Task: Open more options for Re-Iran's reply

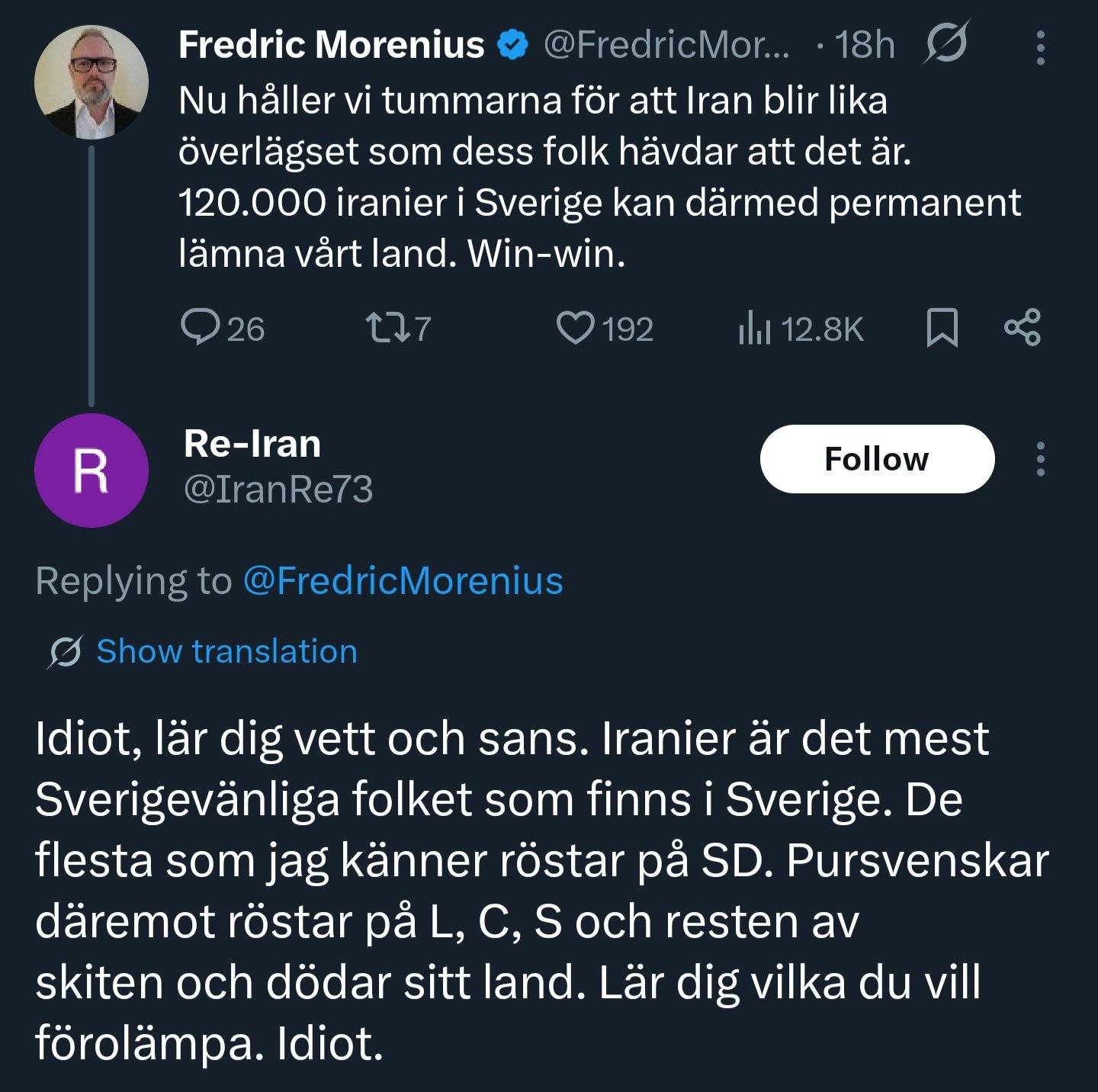Action: coord(1040,459)
